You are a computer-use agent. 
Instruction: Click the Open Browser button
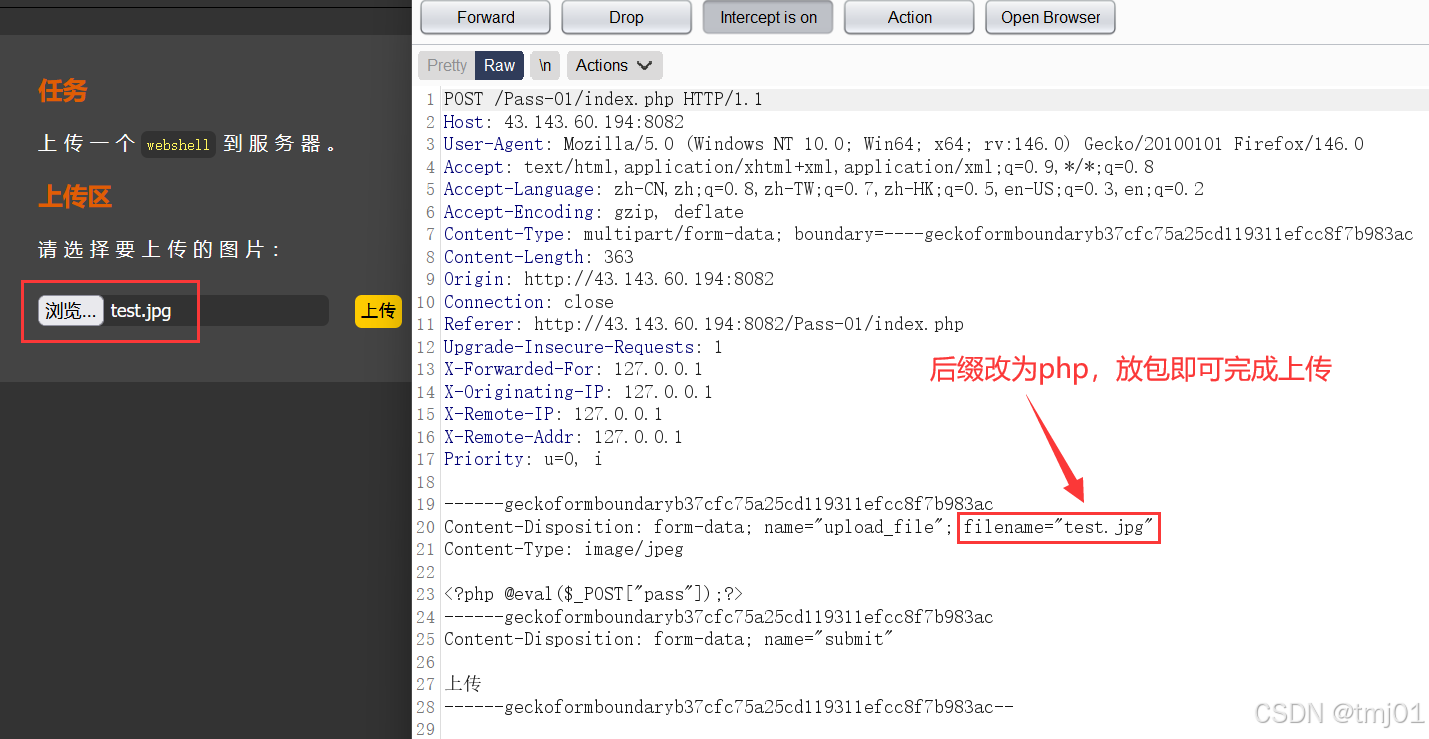coord(1050,17)
